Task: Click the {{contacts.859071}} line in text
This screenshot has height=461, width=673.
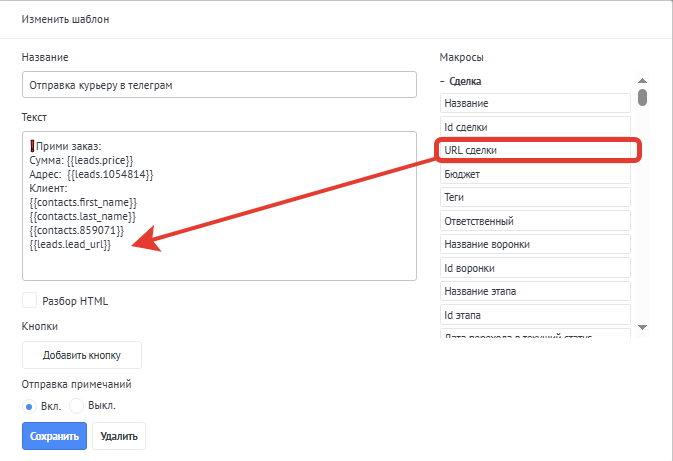Action: point(76,230)
